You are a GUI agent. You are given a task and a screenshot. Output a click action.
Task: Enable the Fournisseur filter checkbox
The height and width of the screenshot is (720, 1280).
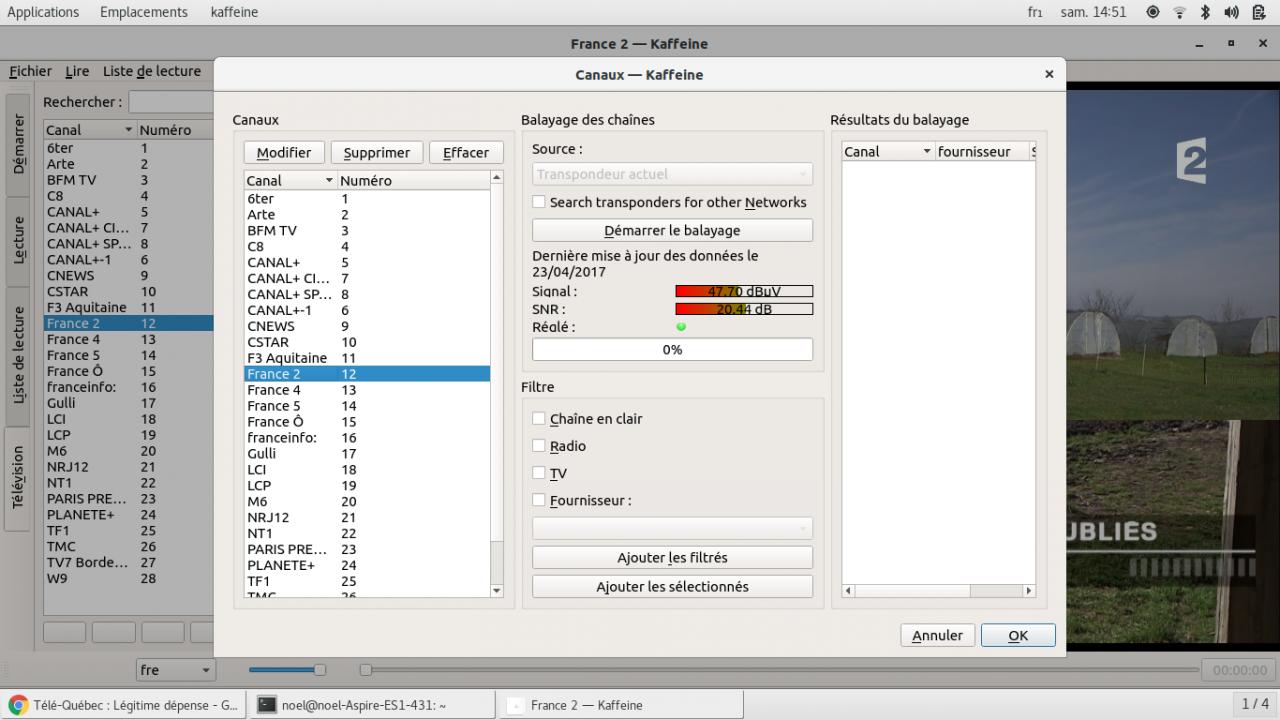(582, 500)
